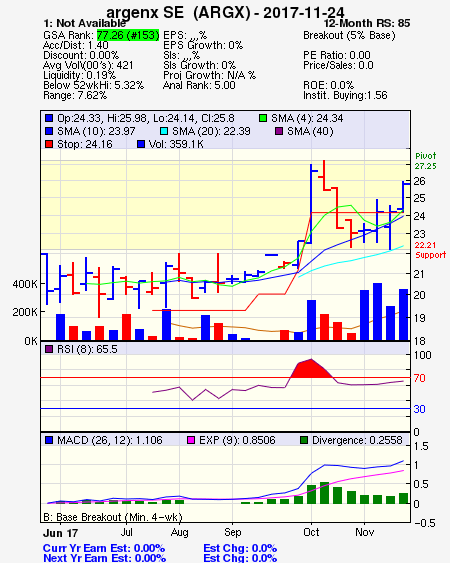Image resolution: width=450 pixels, height=563 pixels.
Task: Click the Range: 7.62% text
Action: point(75,96)
